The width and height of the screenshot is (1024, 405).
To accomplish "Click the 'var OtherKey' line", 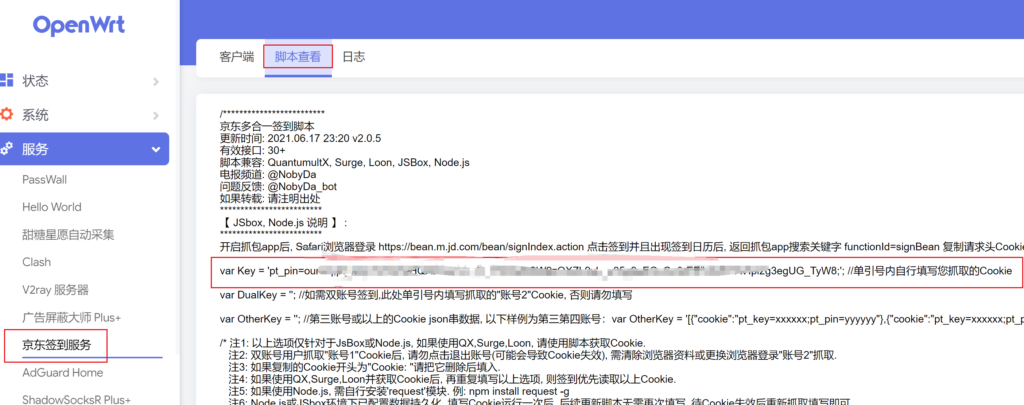I will pyautogui.click(x=622, y=319).
